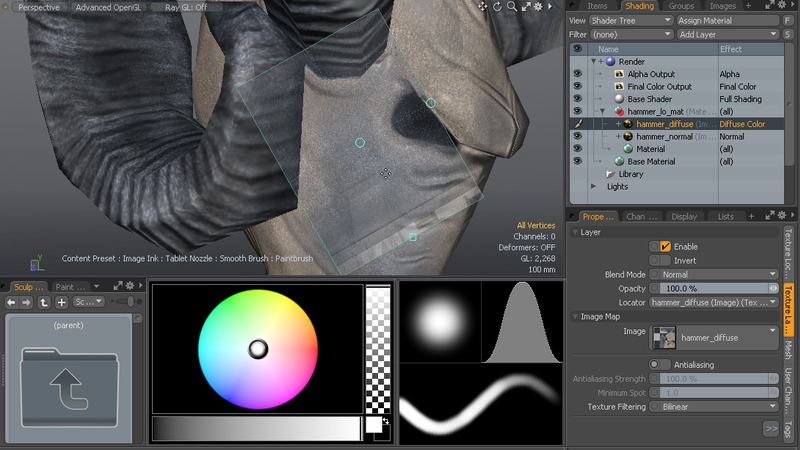The image size is (800, 450).
Task: Switch to the Images tab
Action: pyautogui.click(x=723, y=6)
